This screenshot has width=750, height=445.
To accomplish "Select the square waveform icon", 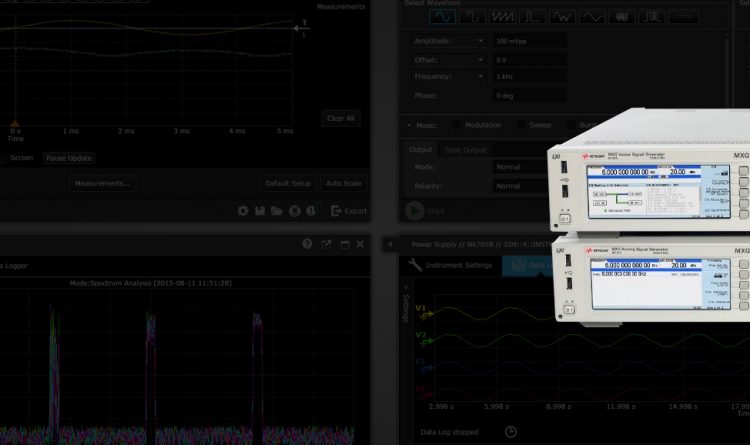I will (472, 17).
